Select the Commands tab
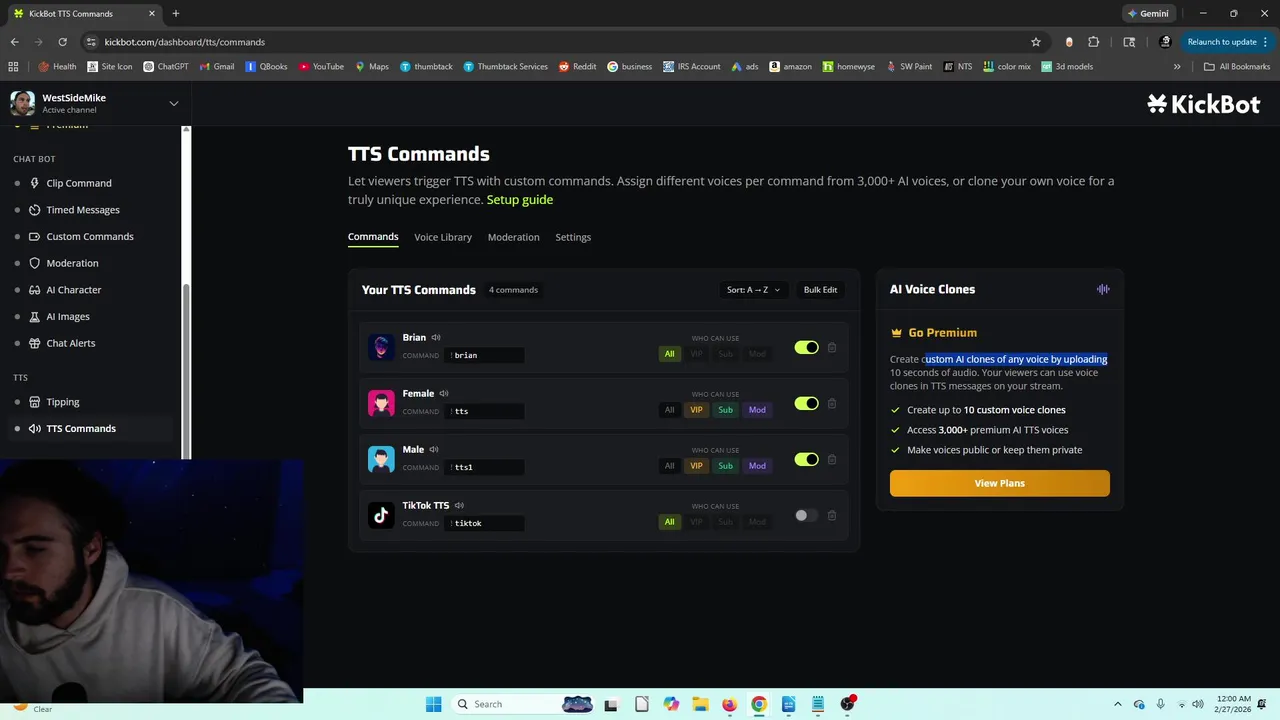The height and width of the screenshot is (720, 1280). point(373,237)
